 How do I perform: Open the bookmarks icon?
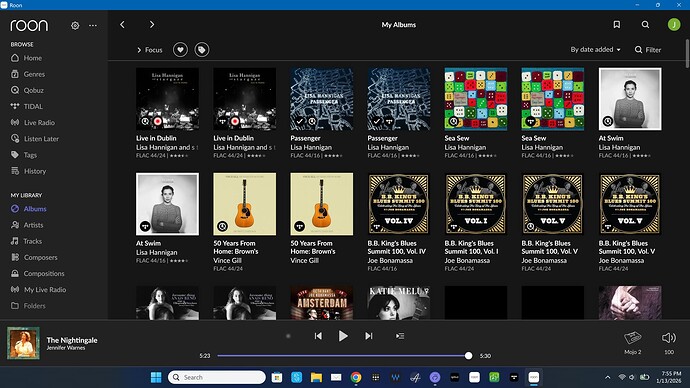[617, 25]
